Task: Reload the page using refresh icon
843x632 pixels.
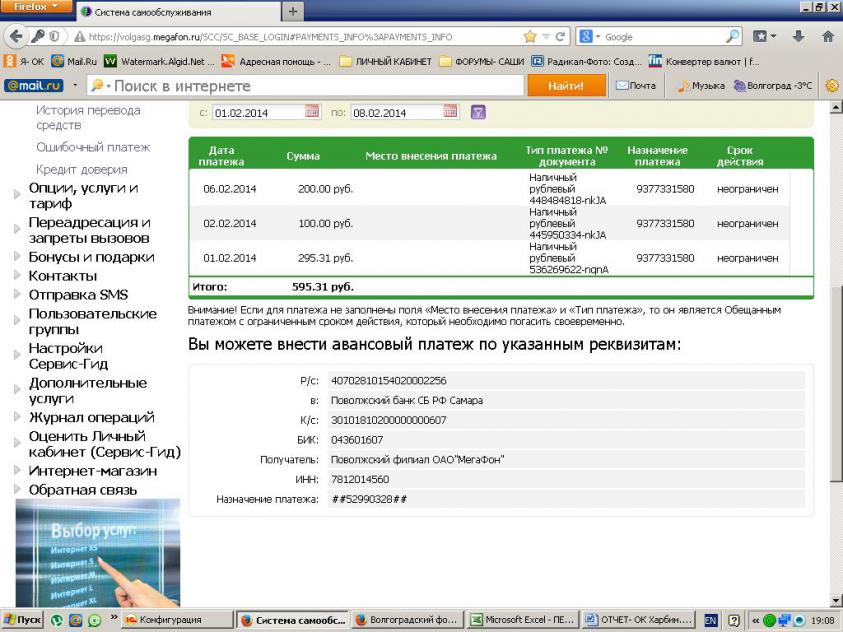Action: tap(561, 37)
